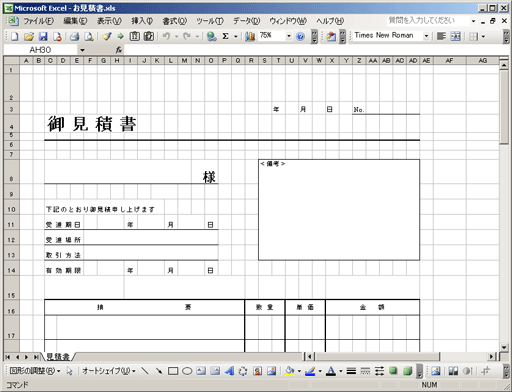The width and height of the screenshot is (512, 392).
Task: Toggle left text alignment button
Action: (441, 36)
